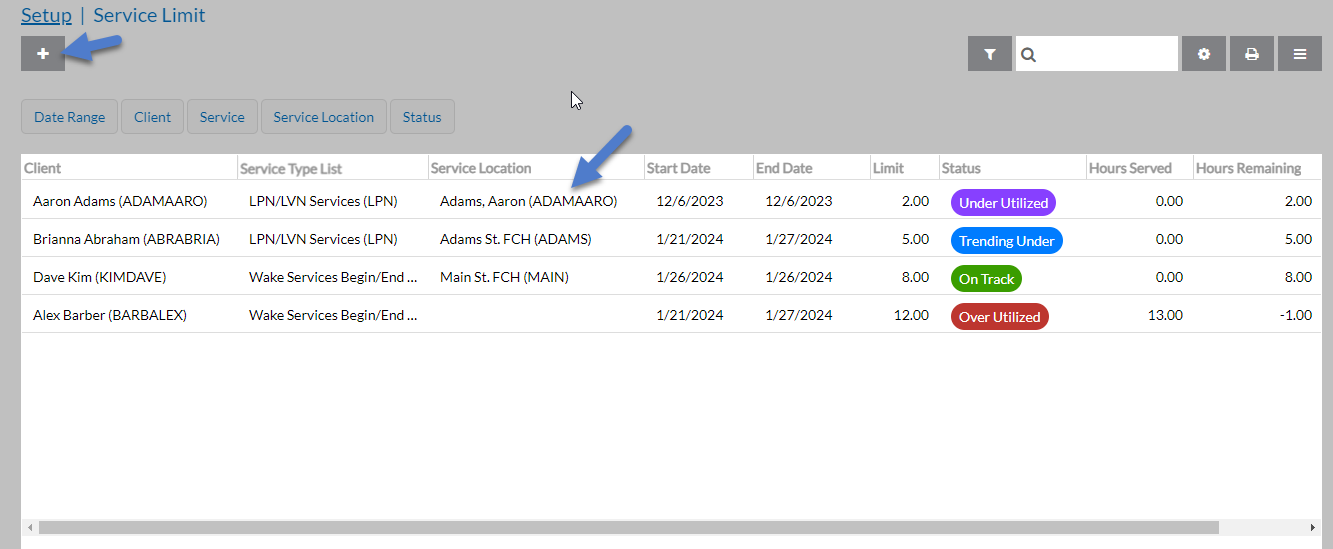Click the settings gear icon
The image size is (1333, 549).
1204,54
